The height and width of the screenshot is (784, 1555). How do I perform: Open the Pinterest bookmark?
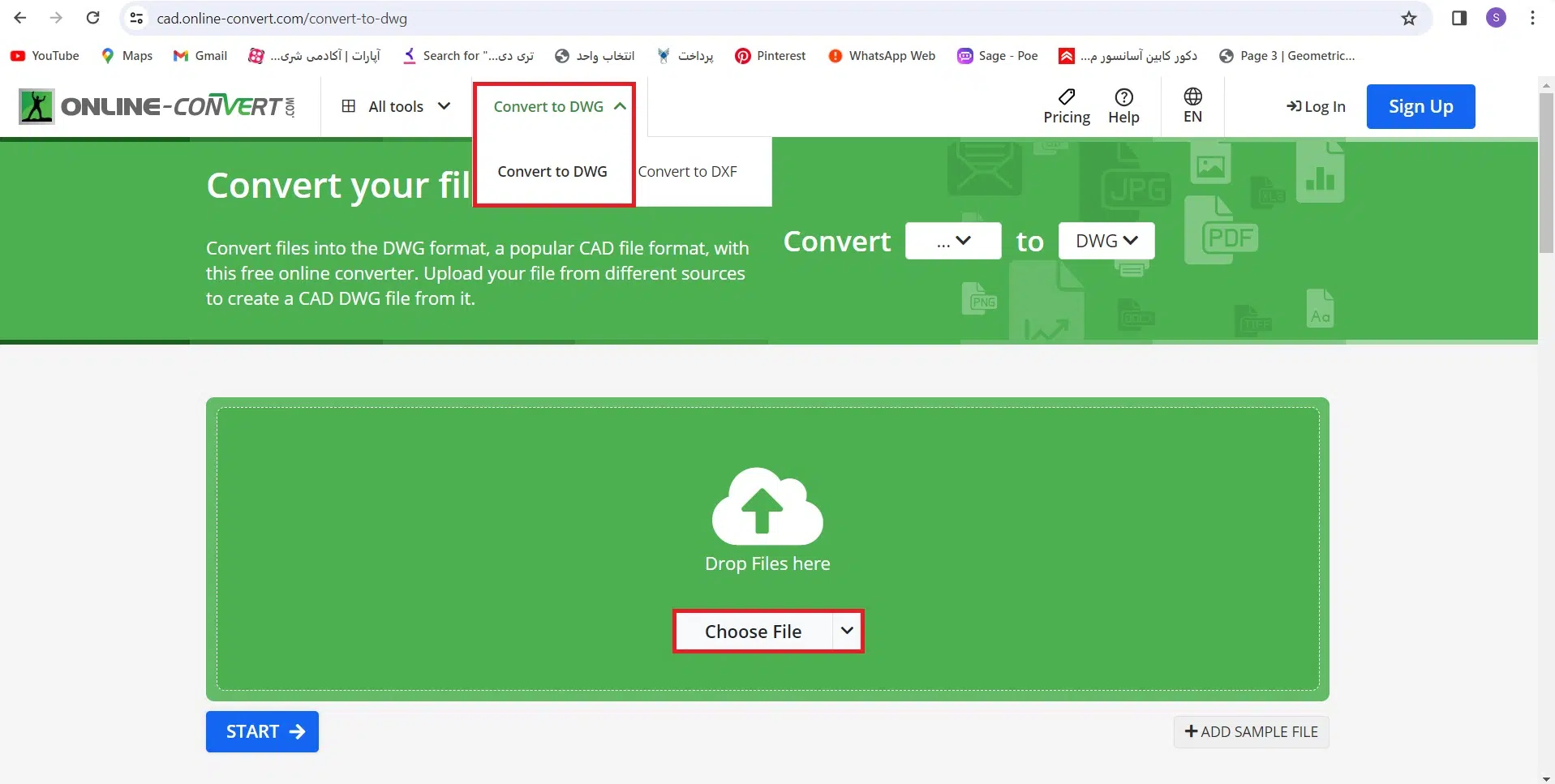point(770,56)
